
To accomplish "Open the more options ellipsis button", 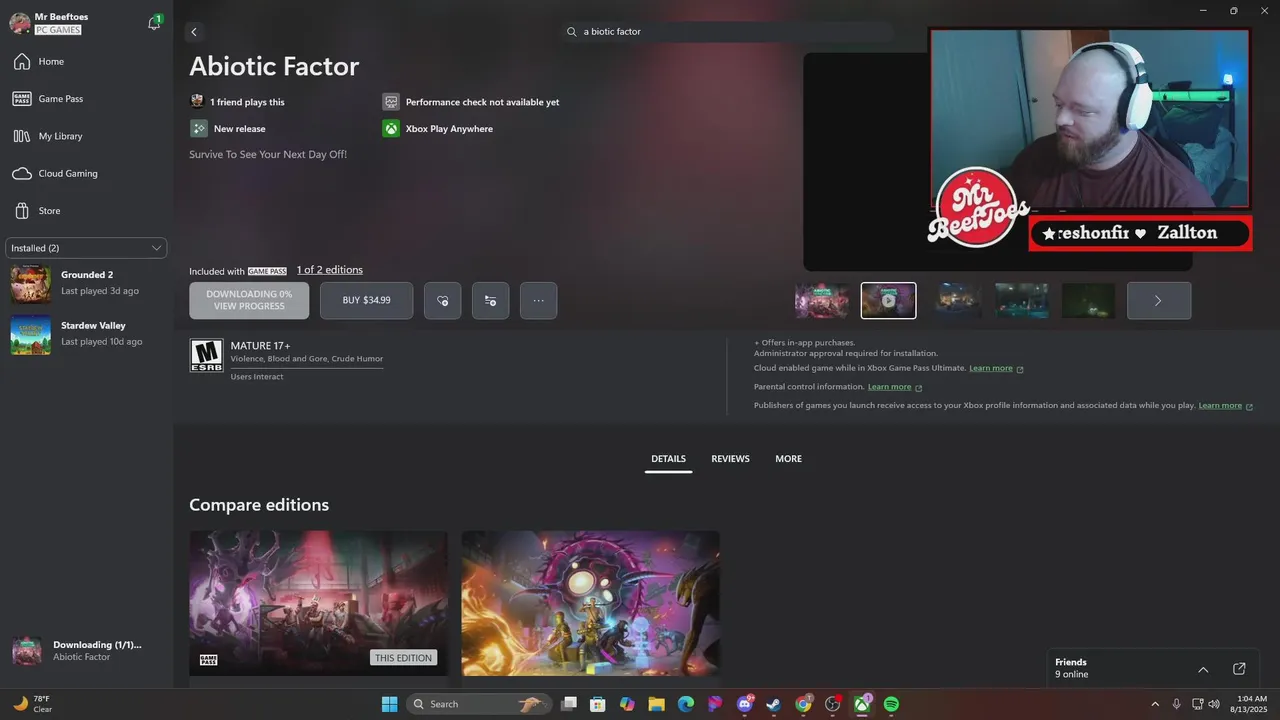I will (538, 300).
